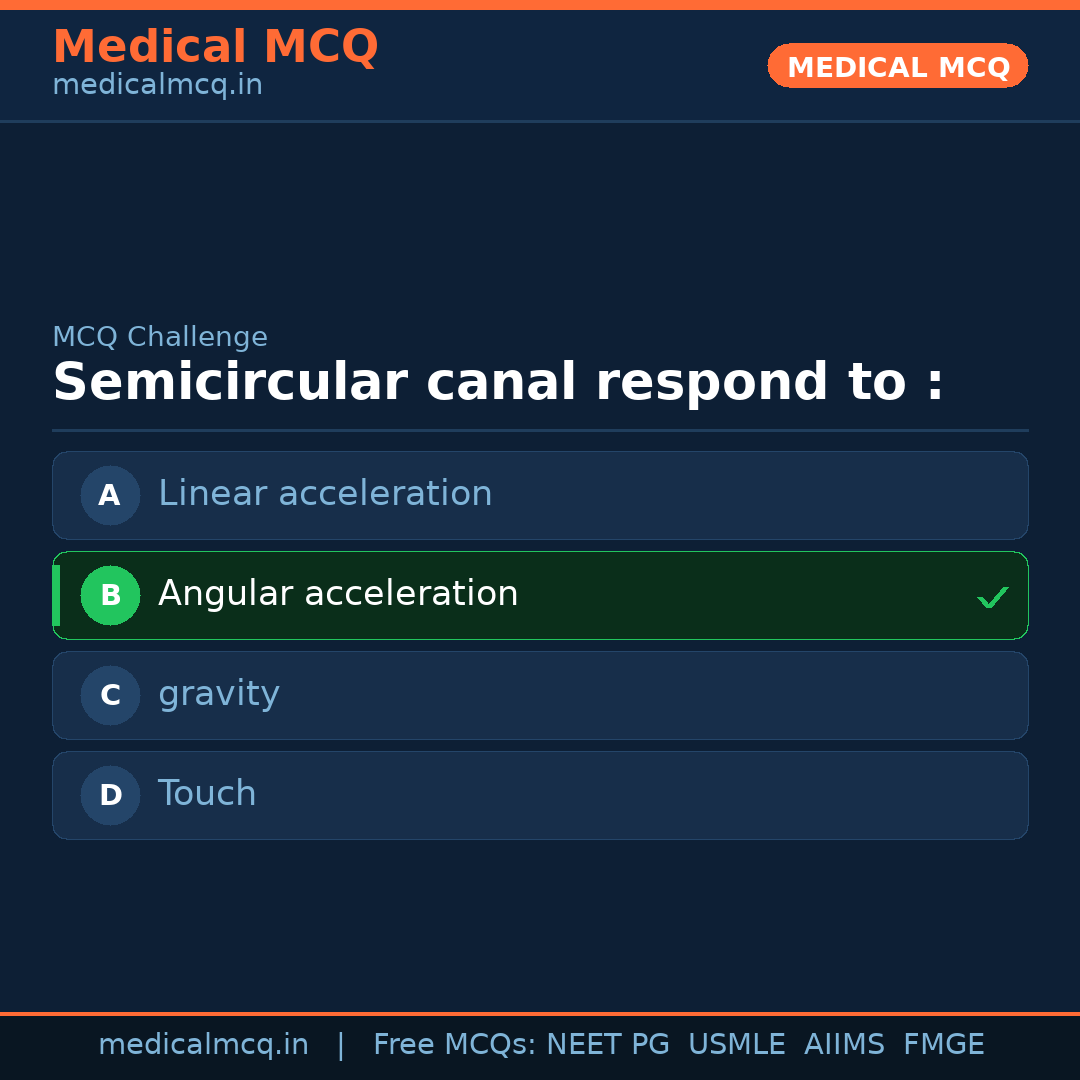Open the medicalmcq.in link under the header title
This screenshot has width=1080, height=1080.
pos(157,86)
